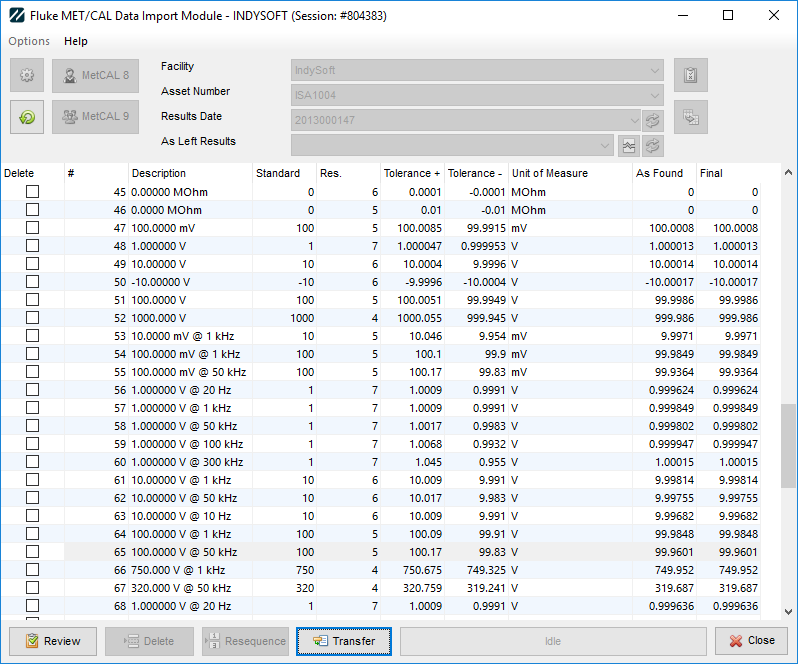
Task: Click the settings gear icon button
Action: [x=27, y=75]
